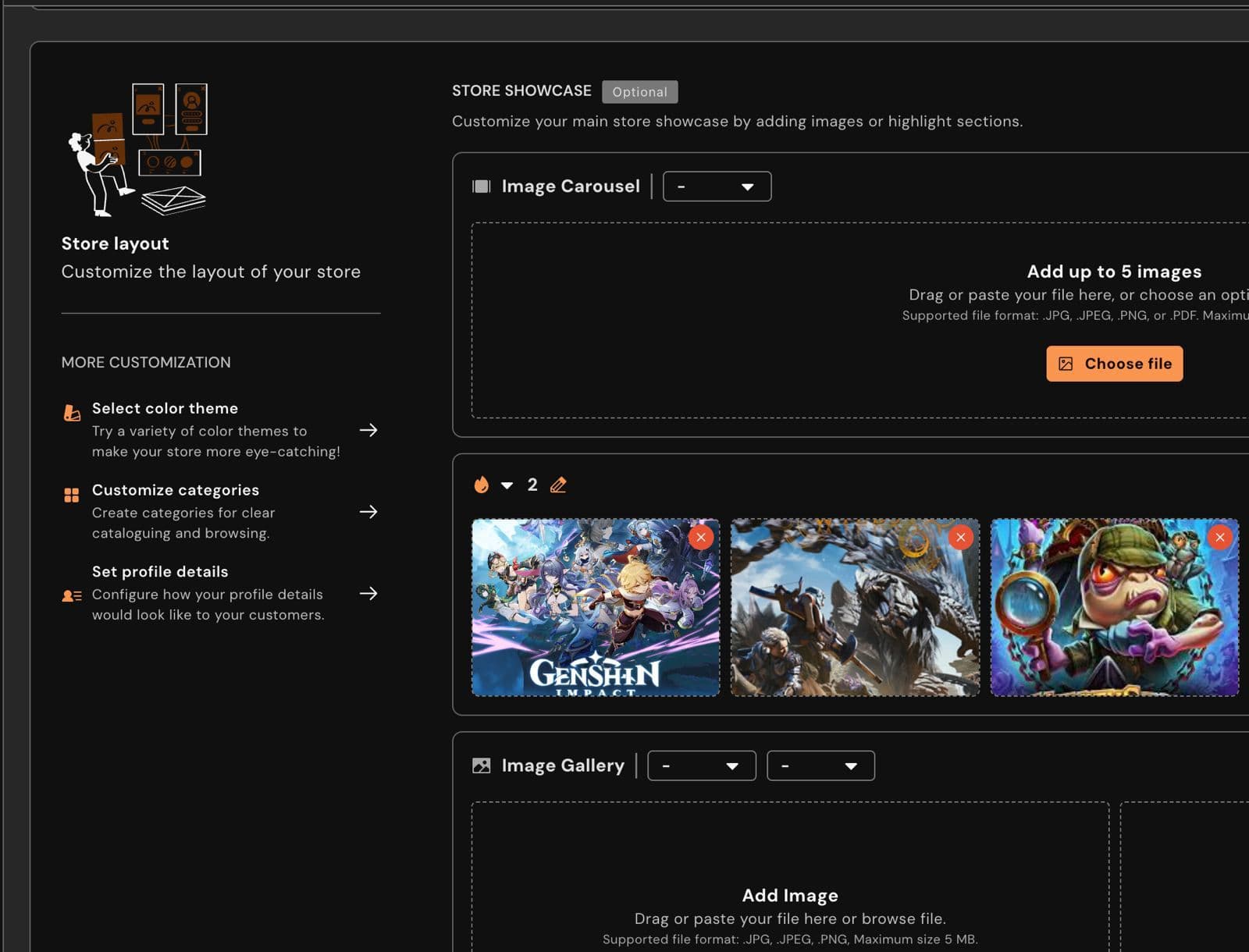Click the pencil edit icon beside number 2
1249x952 pixels.
(558, 485)
